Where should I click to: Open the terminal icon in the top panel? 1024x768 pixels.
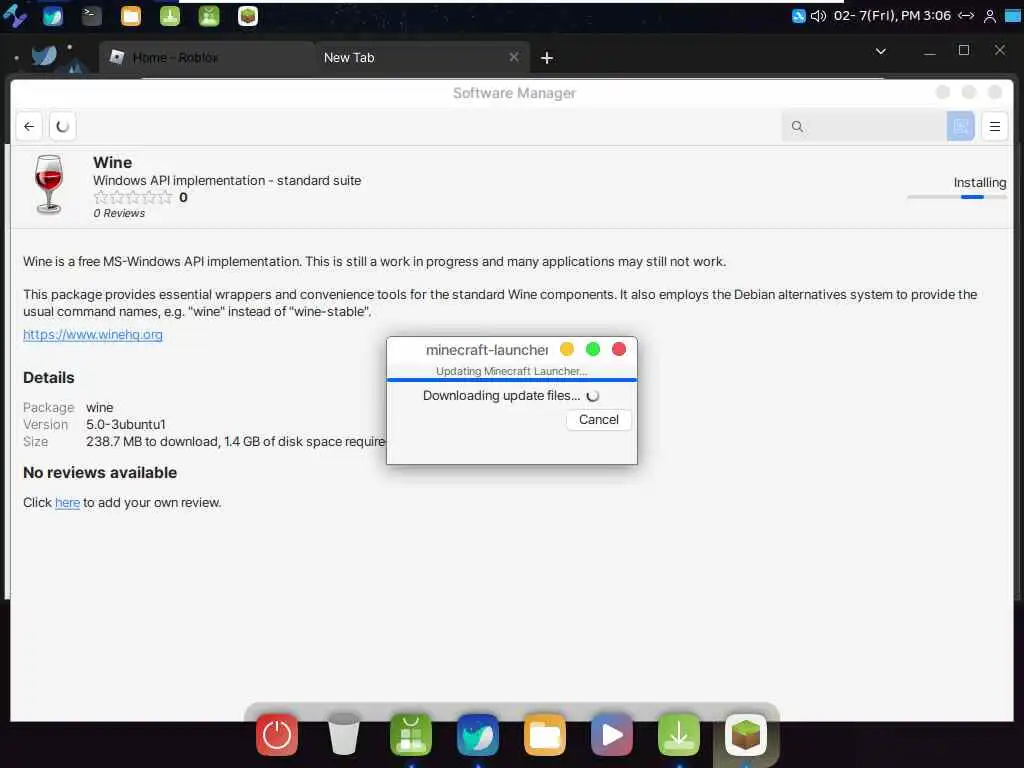tap(91, 16)
